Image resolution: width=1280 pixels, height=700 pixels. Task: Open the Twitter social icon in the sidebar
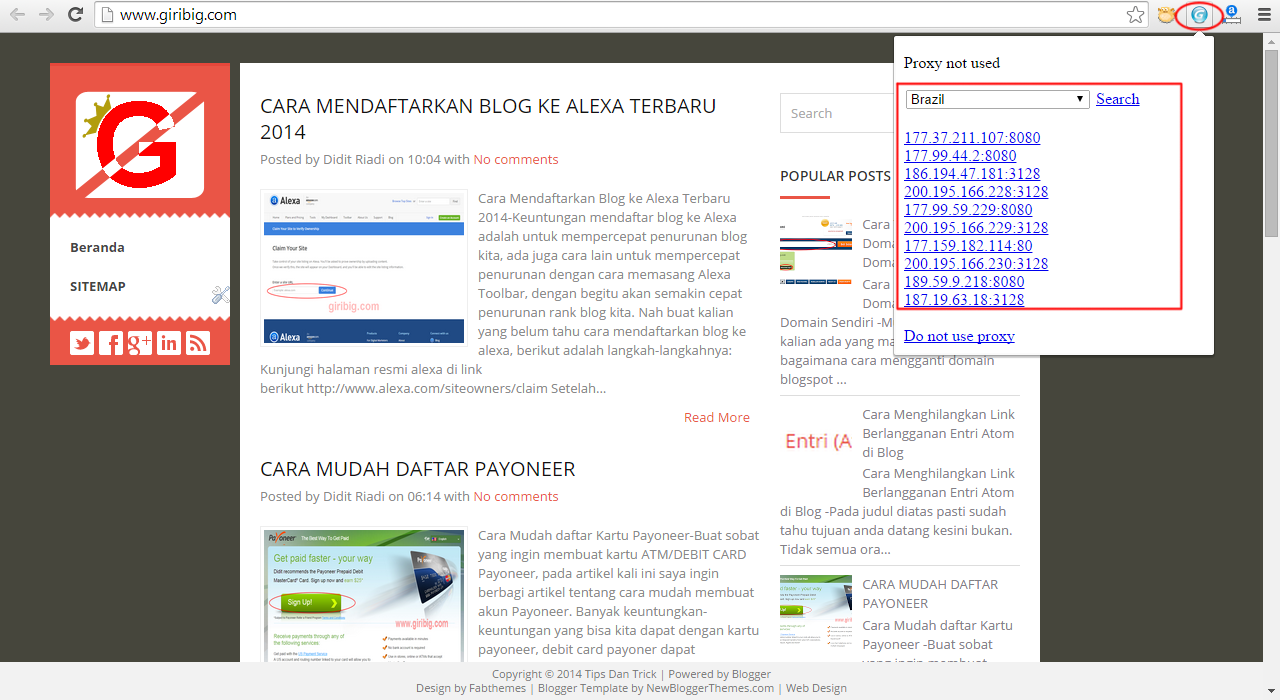point(82,343)
